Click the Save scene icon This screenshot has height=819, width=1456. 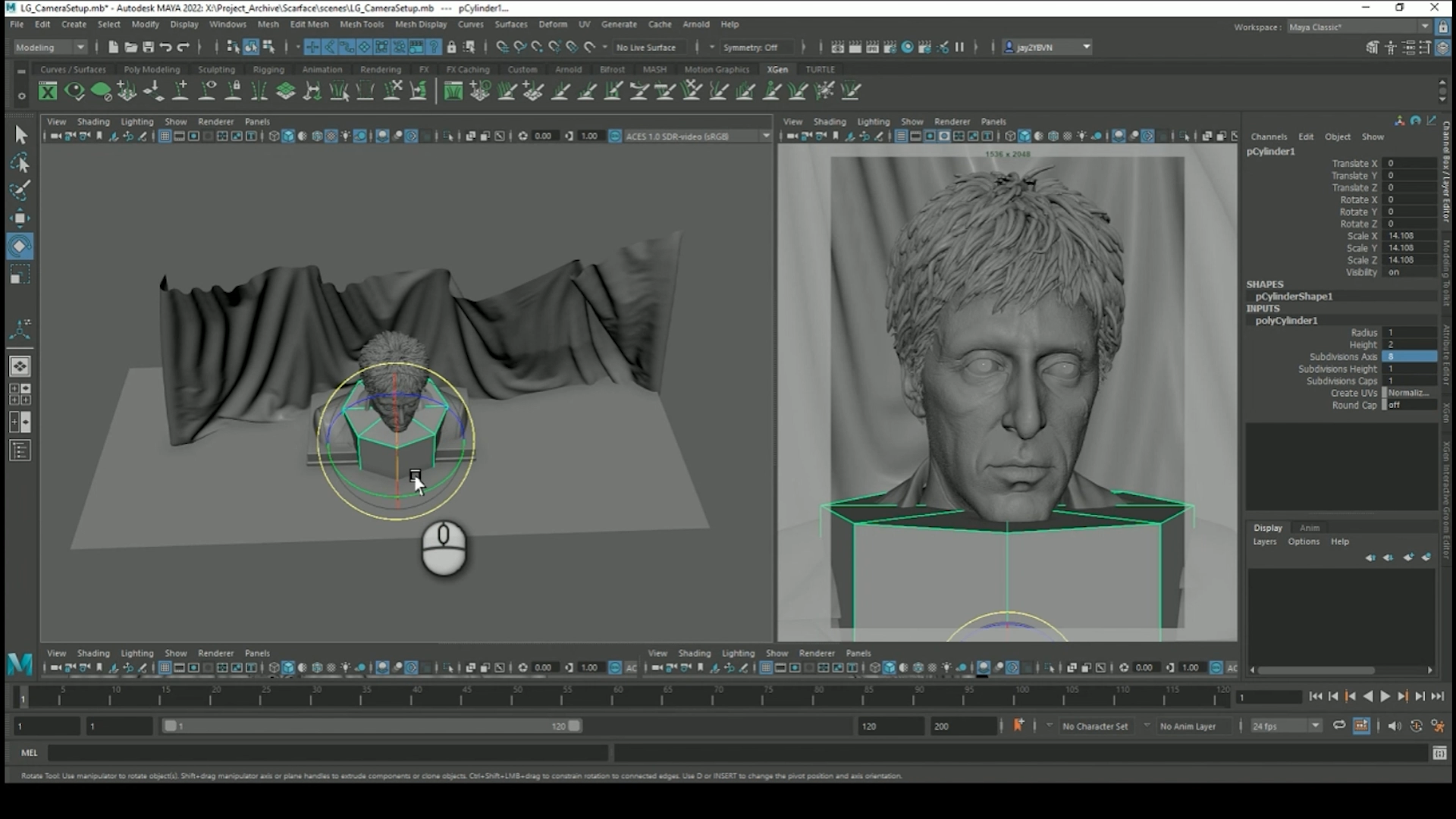click(148, 47)
